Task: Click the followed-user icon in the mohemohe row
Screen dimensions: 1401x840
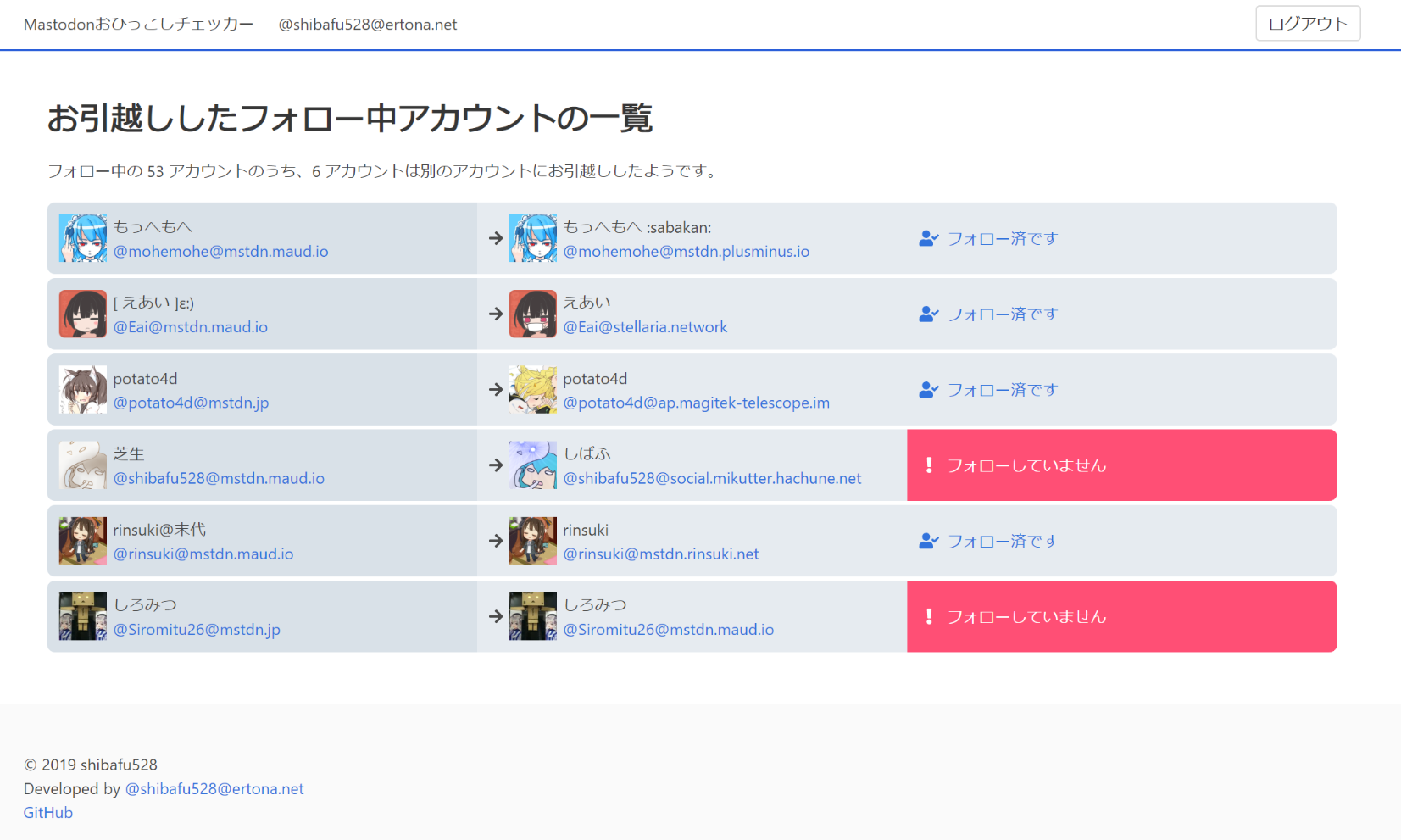Action: 928,239
